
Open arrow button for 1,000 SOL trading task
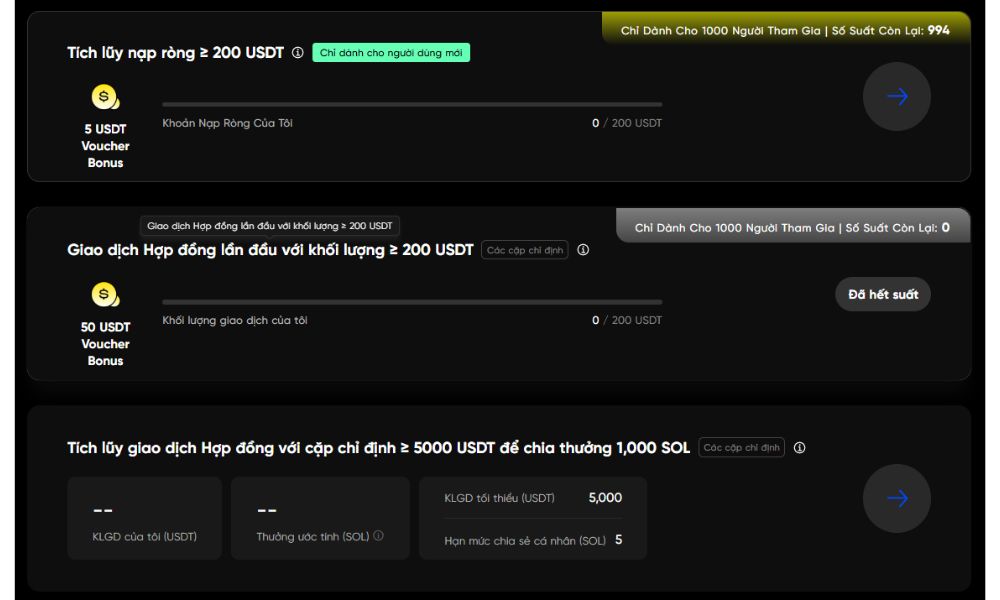click(897, 498)
